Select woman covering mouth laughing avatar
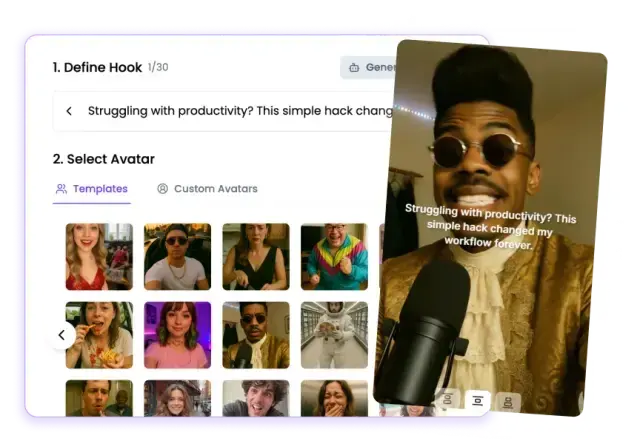640x444 pixels. [x=334, y=398]
